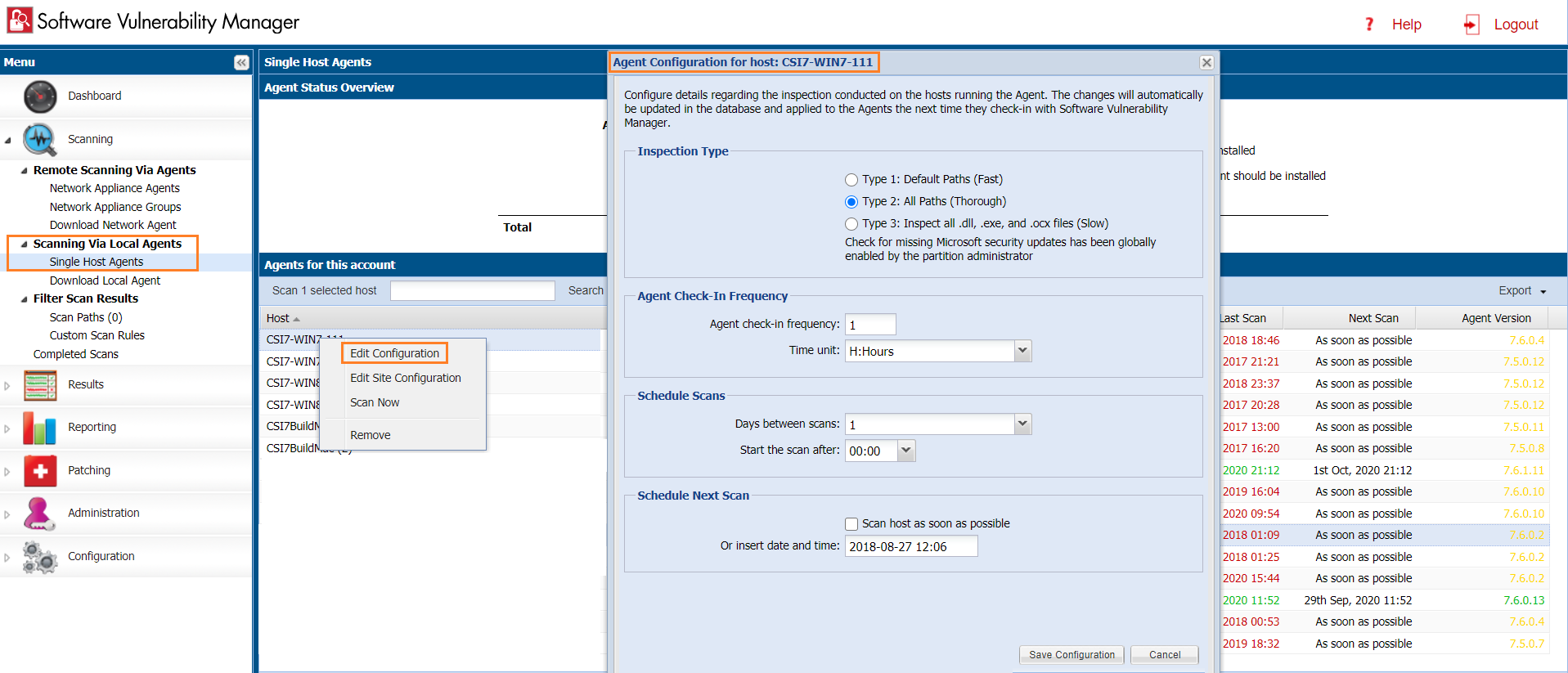Open Start the scan after time dropdown
Image resolution: width=1568 pixels, height=673 pixels.
click(x=906, y=451)
